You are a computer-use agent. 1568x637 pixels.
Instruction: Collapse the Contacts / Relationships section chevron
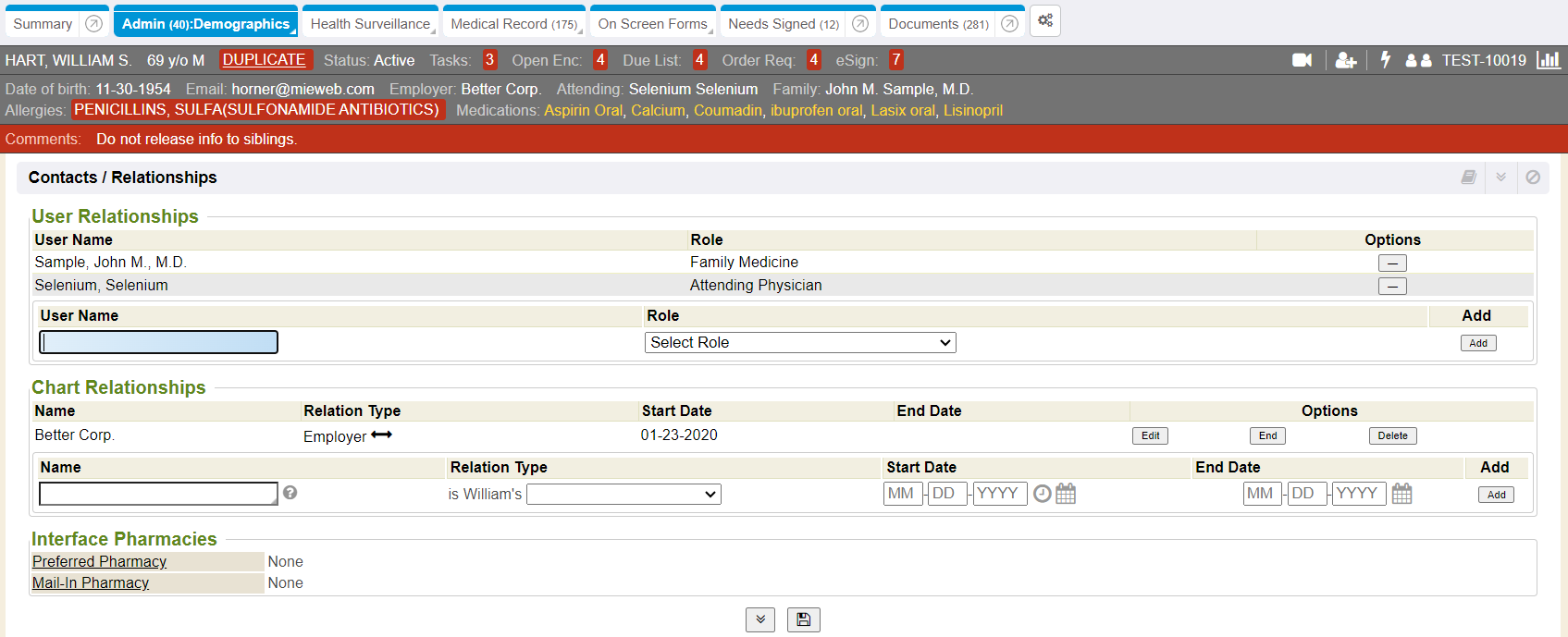pyautogui.click(x=1500, y=178)
